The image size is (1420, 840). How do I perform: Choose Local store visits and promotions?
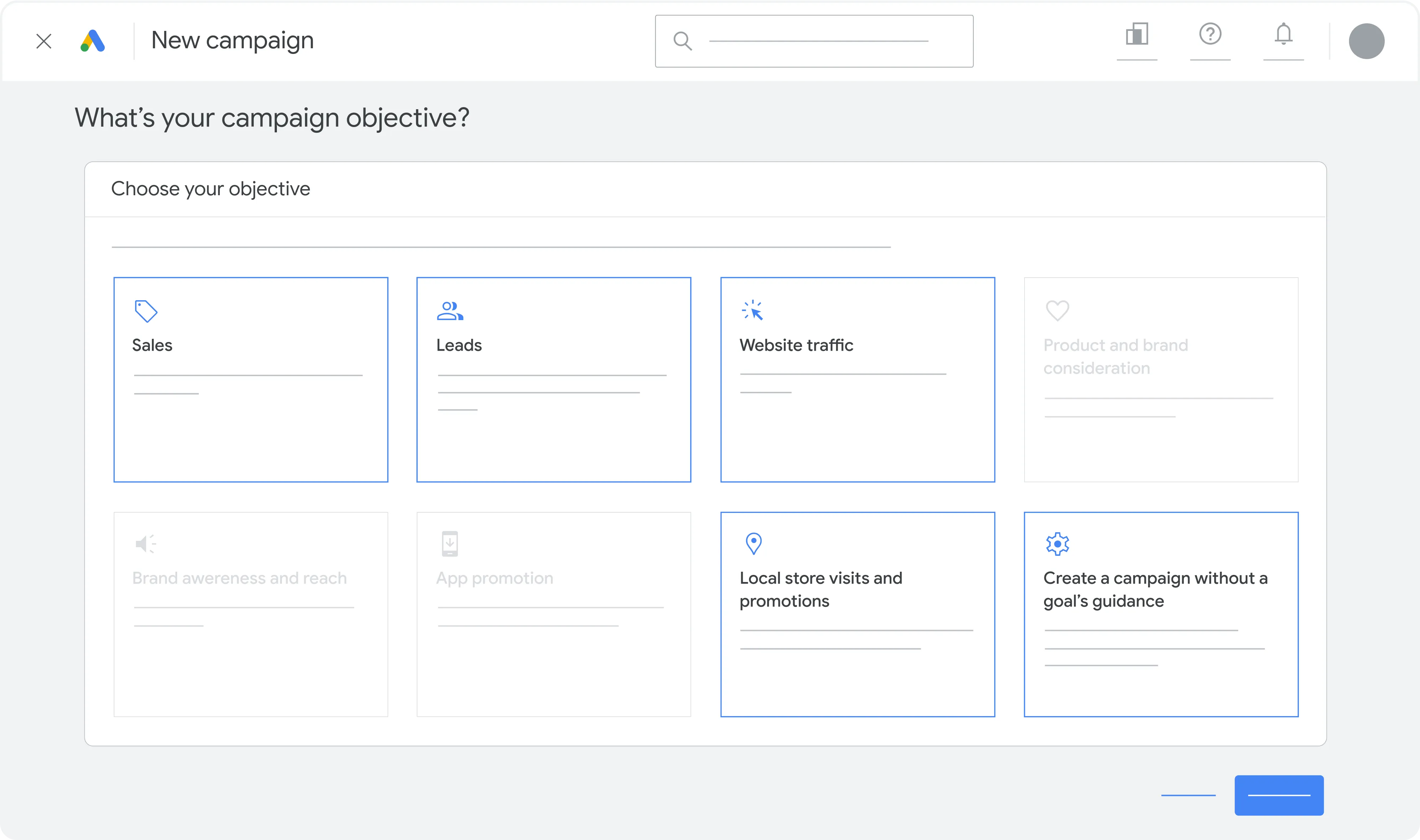857,614
